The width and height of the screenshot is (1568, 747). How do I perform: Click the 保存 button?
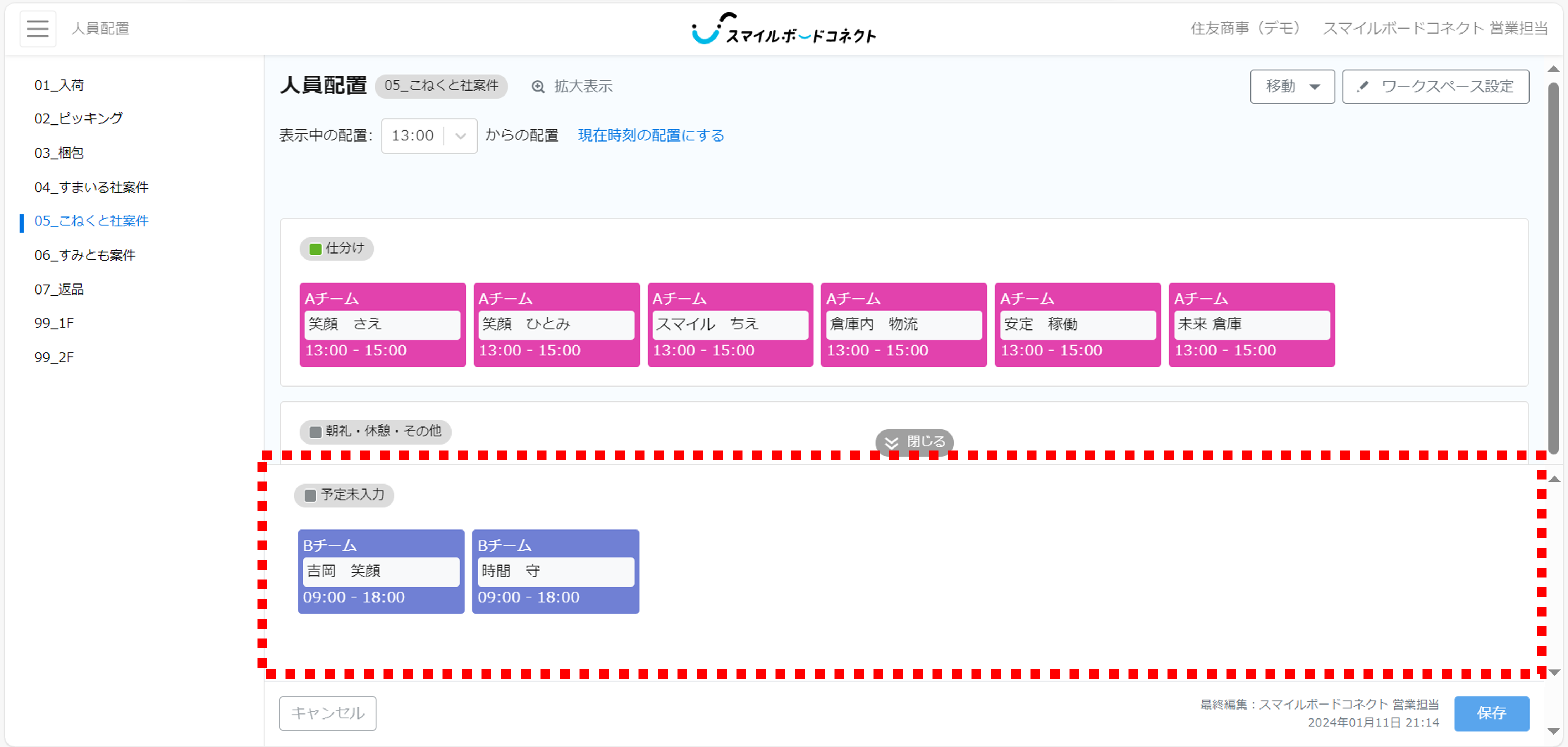[x=1491, y=713]
